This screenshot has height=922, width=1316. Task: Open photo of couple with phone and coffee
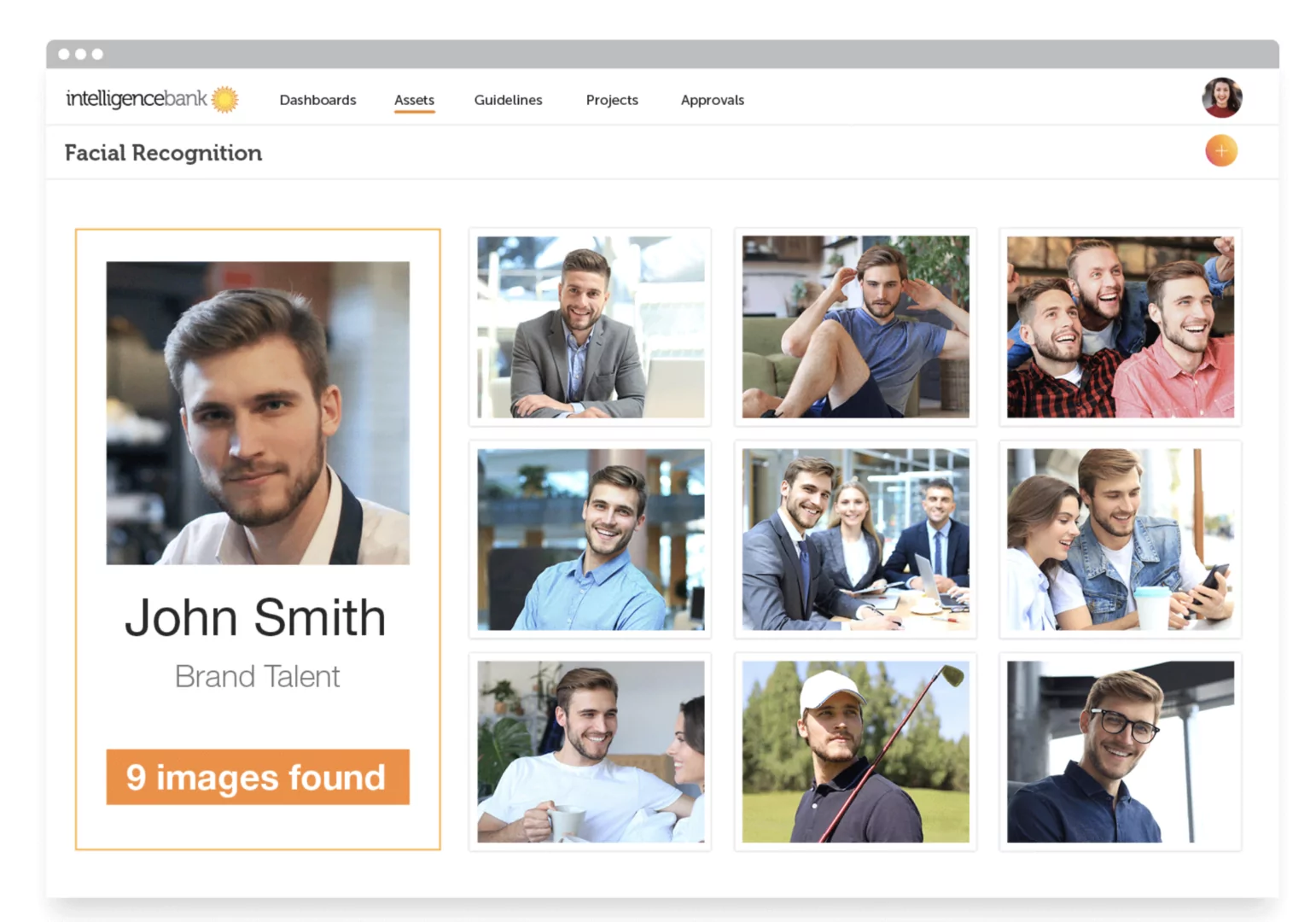[x=1121, y=540]
